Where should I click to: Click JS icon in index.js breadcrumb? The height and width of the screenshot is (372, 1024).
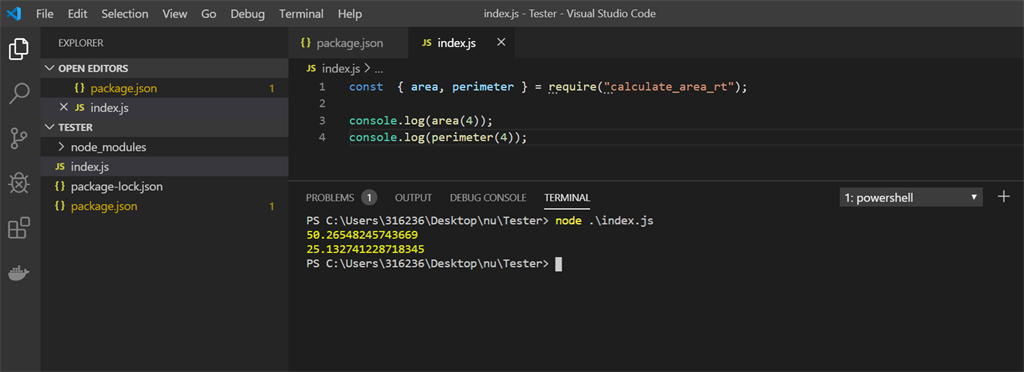coord(311,68)
